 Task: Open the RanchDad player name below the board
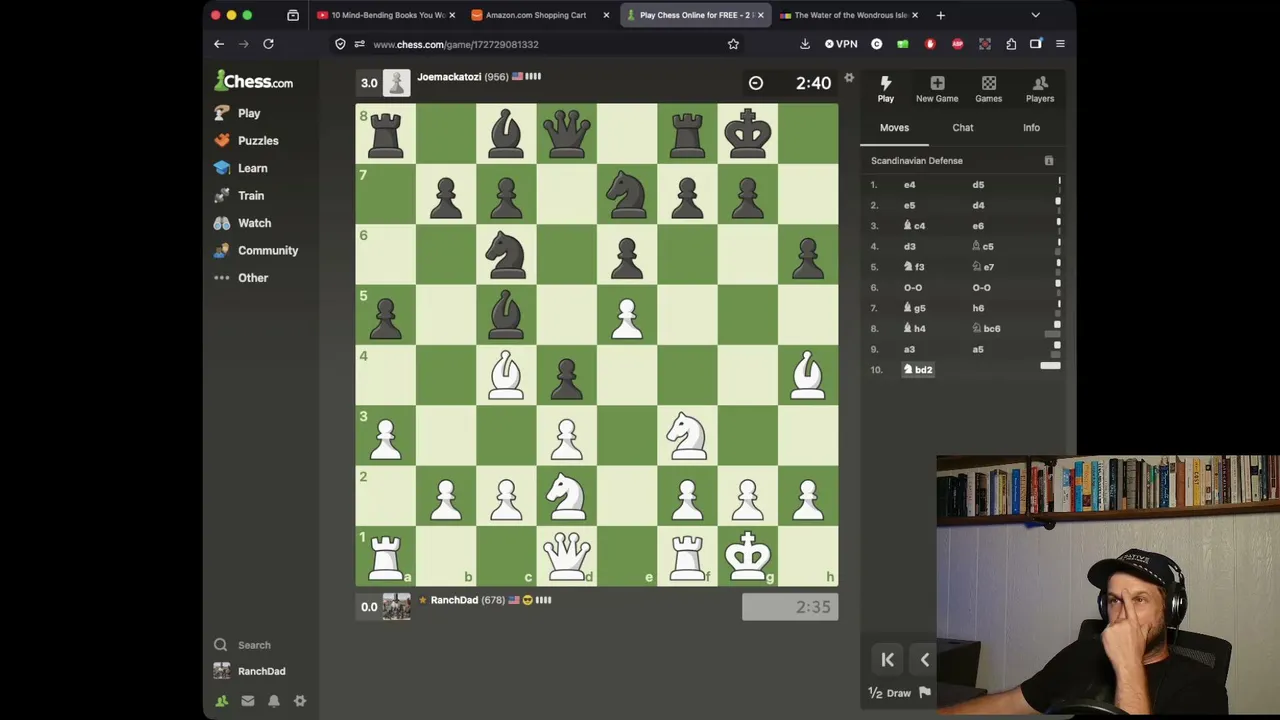pyautogui.click(x=454, y=600)
